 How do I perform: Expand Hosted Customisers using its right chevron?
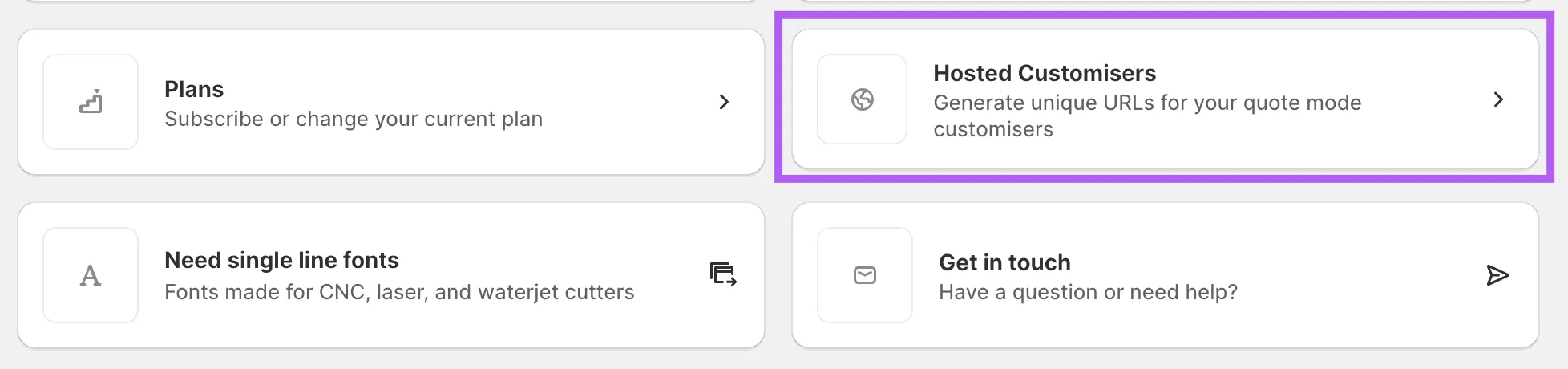coord(1498,99)
